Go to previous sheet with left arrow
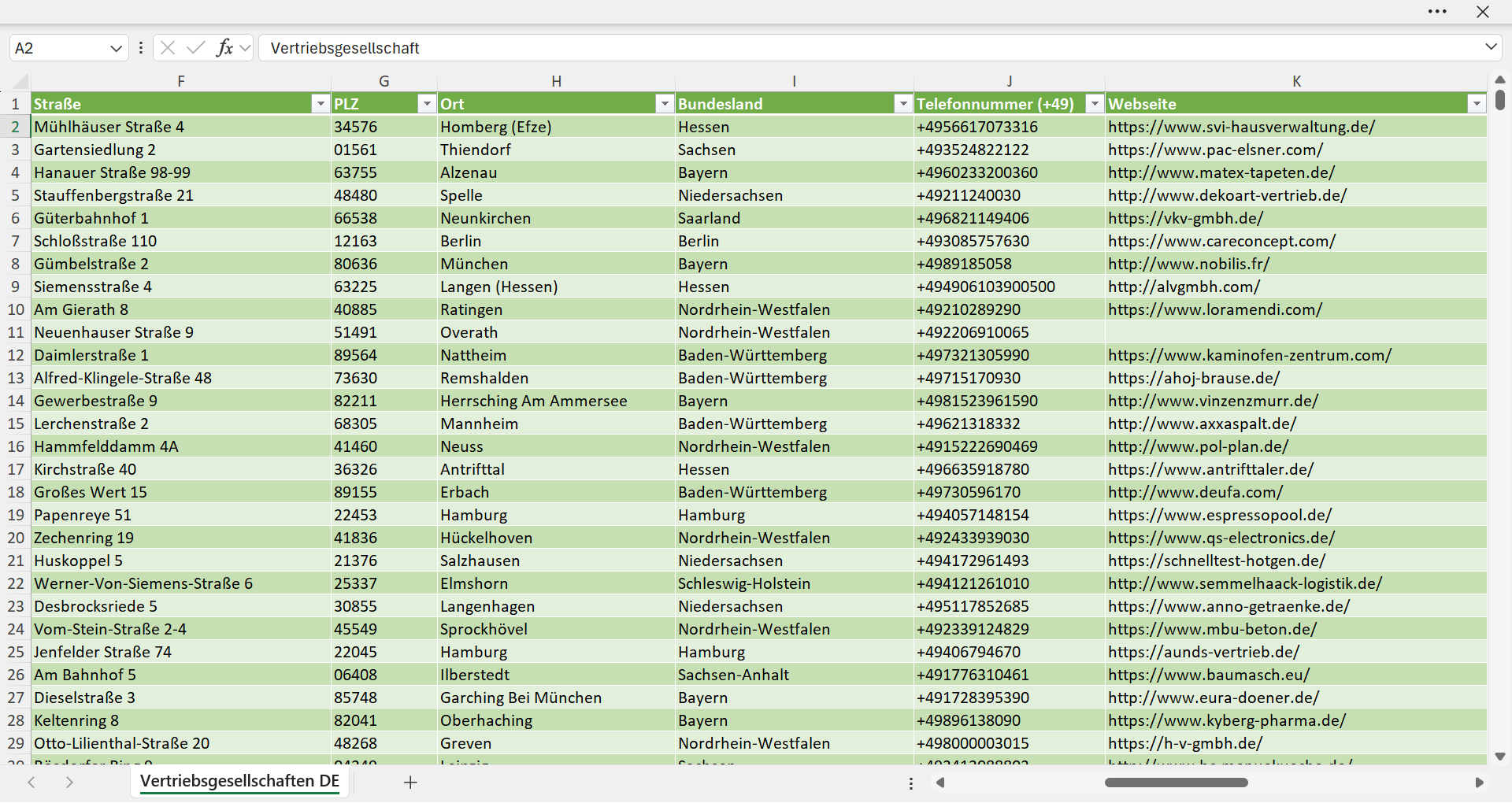 pos(31,783)
